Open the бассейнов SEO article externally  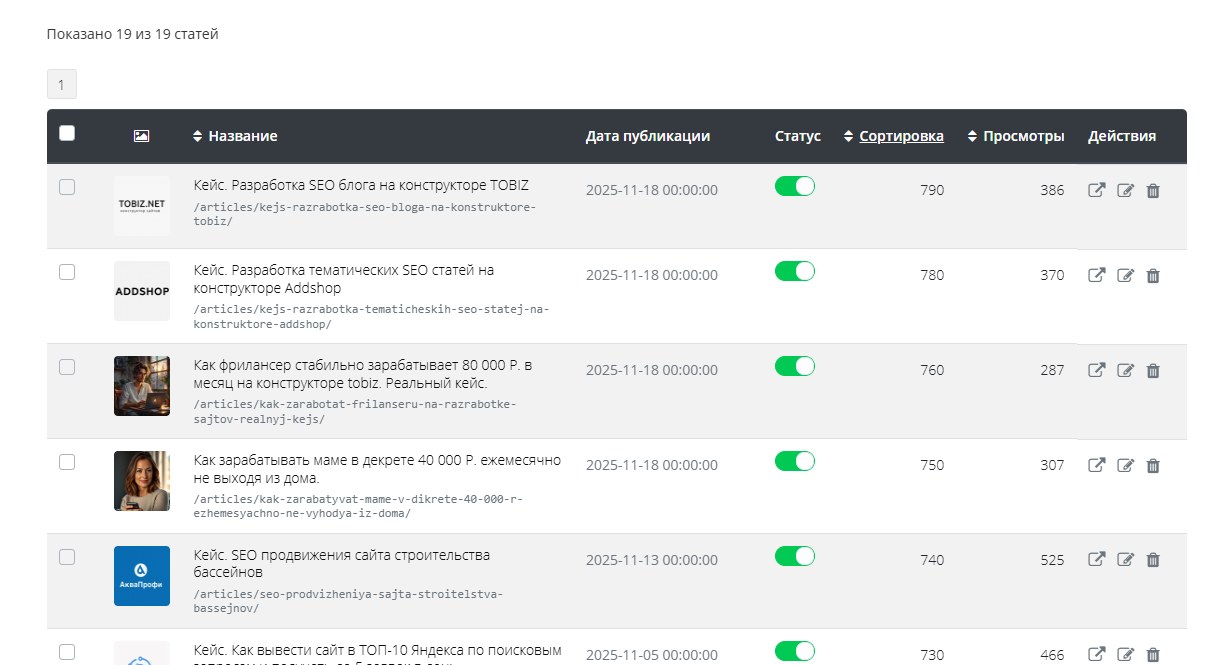pyautogui.click(x=1096, y=560)
